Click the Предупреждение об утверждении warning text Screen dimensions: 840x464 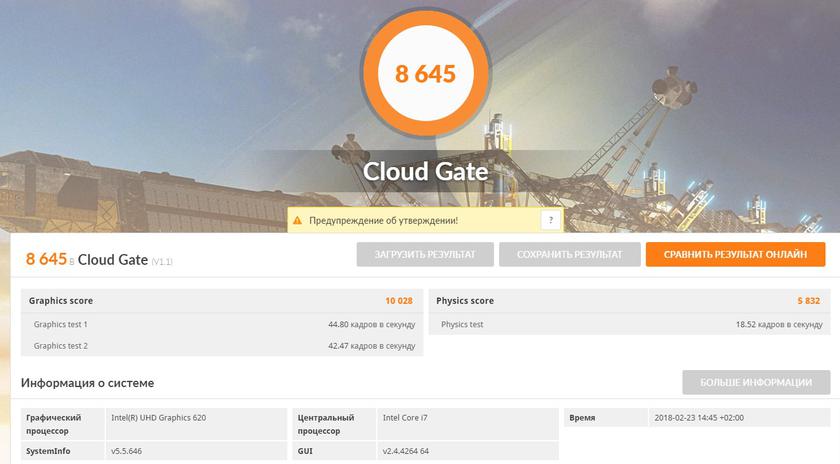pos(383,220)
